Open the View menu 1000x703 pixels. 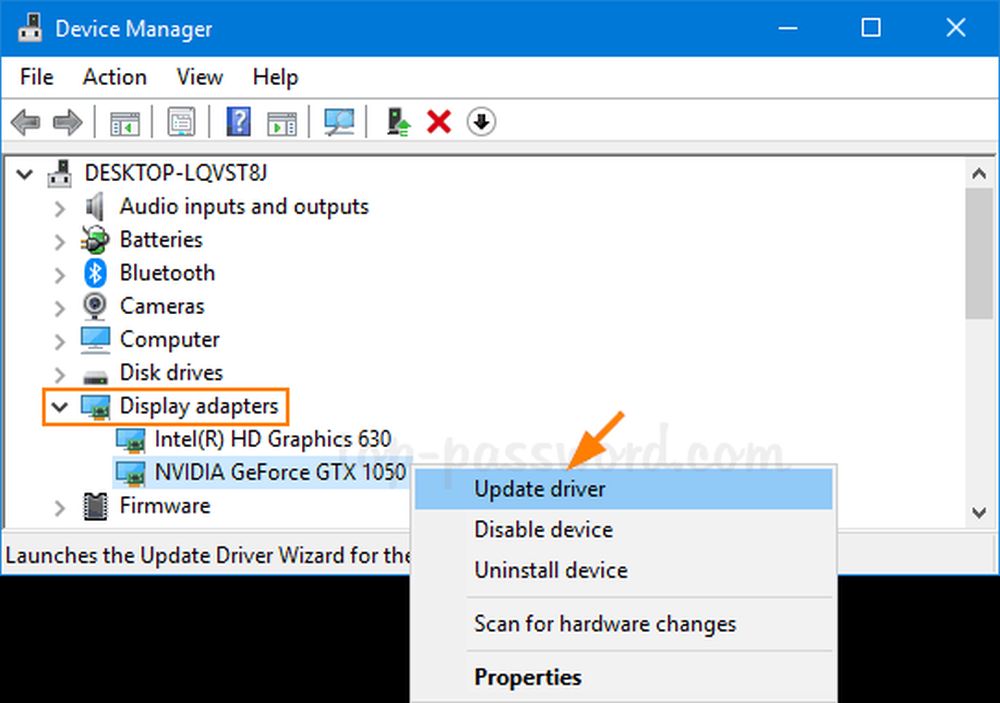(x=200, y=77)
